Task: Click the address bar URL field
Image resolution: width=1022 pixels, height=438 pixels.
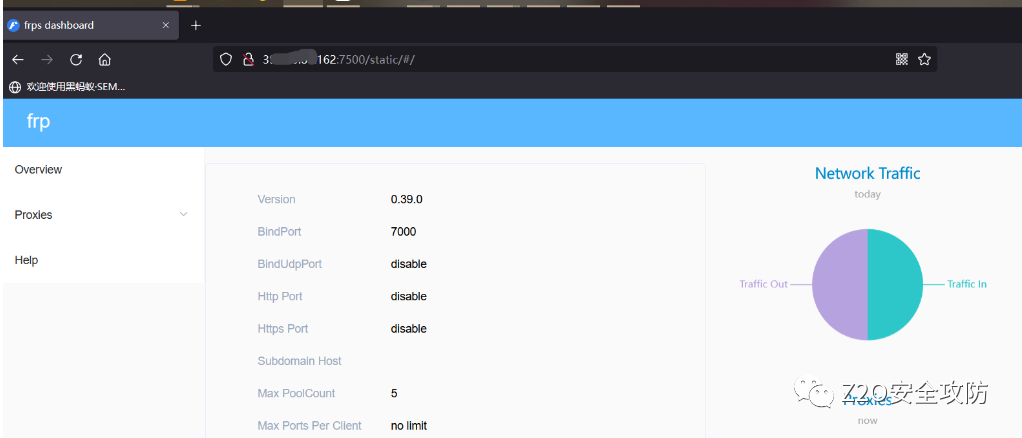Action: click(x=575, y=59)
